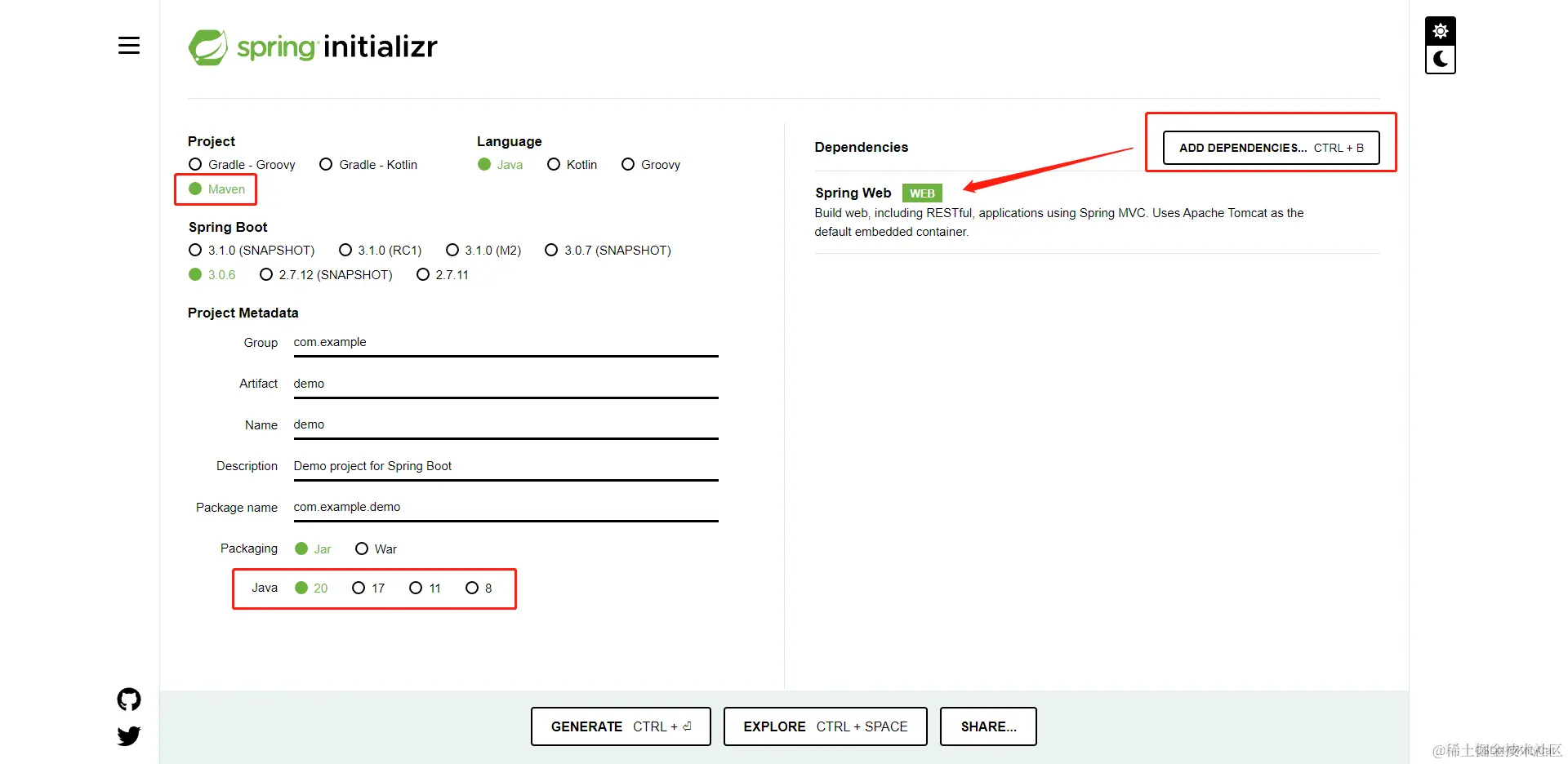Screen dimensions: 1568x764
Task: Click the Spring Initializr logo
Action: tap(313, 47)
